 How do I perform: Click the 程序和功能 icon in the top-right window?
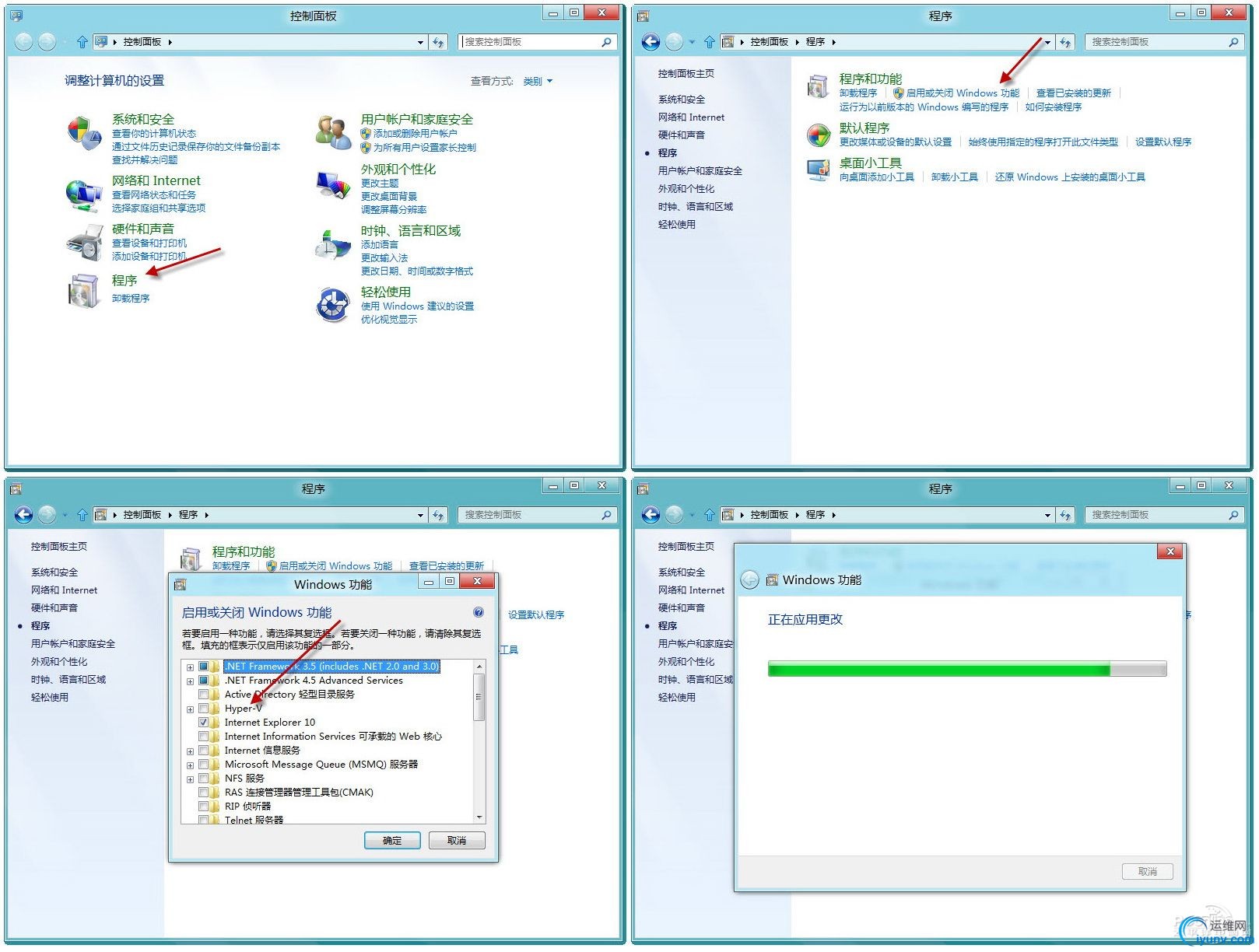click(818, 86)
